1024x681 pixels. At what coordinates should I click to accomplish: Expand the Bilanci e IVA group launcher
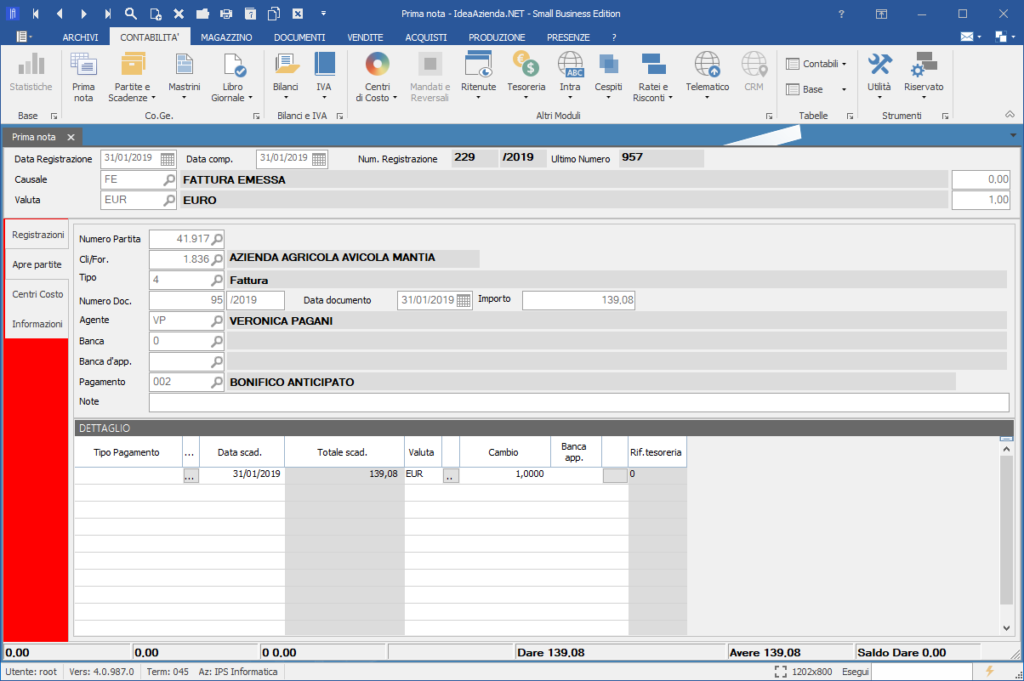(x=340, y=116)
